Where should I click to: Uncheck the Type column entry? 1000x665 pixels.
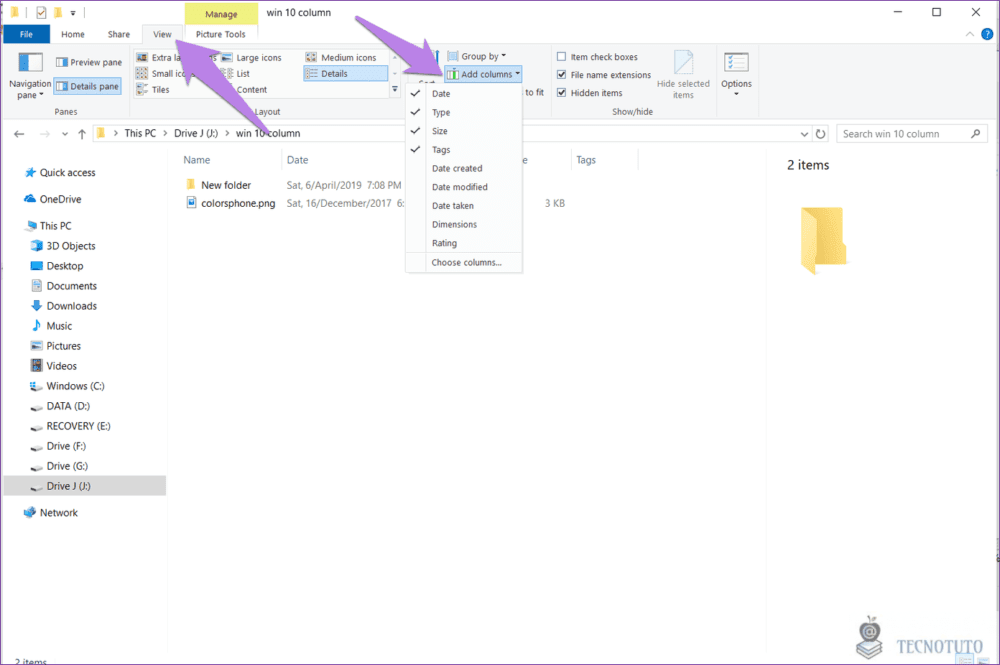coord(464,112)
